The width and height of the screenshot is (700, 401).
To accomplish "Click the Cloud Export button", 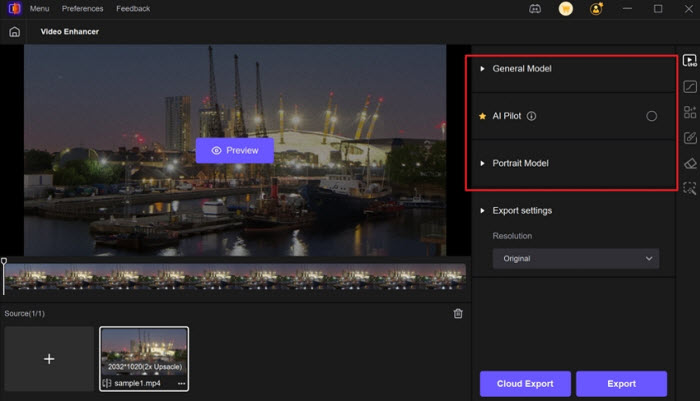I will coord(525,384).
